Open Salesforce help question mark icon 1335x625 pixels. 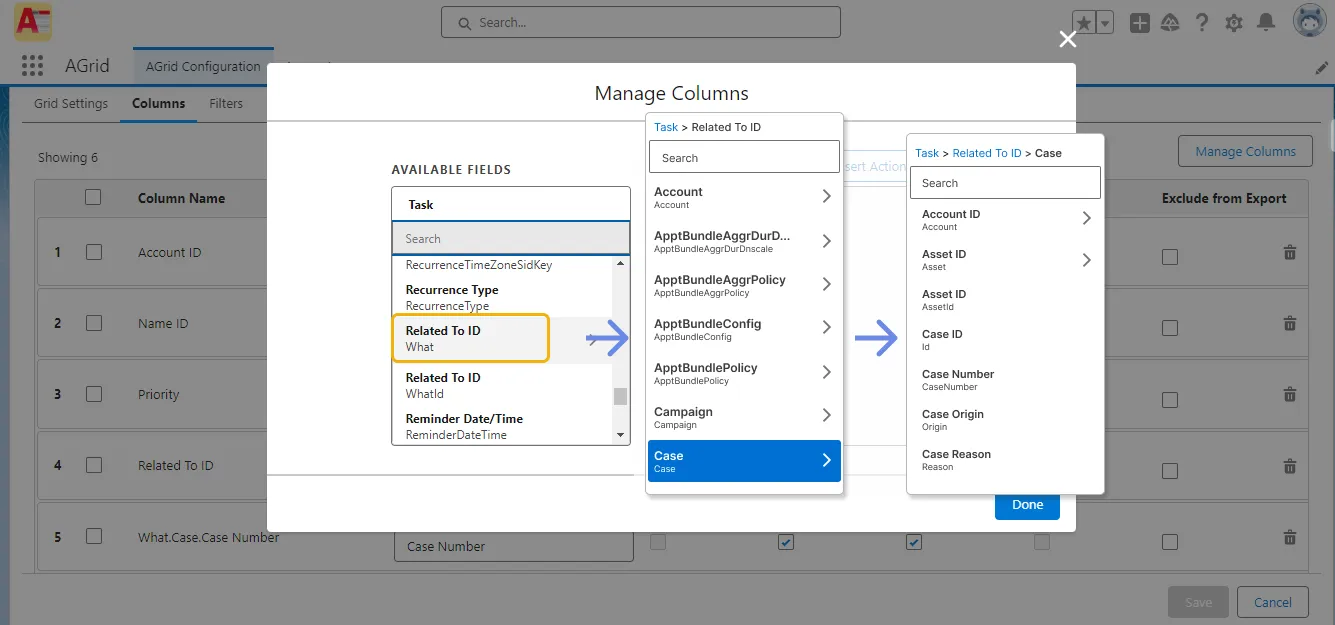pos(1202,23)
